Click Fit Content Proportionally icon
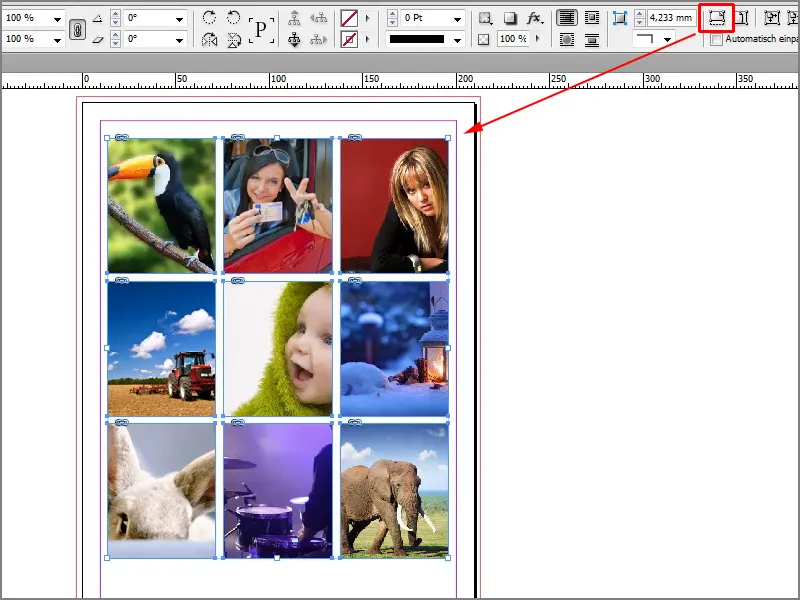This screenshot has width=800, height=600. 742,18
